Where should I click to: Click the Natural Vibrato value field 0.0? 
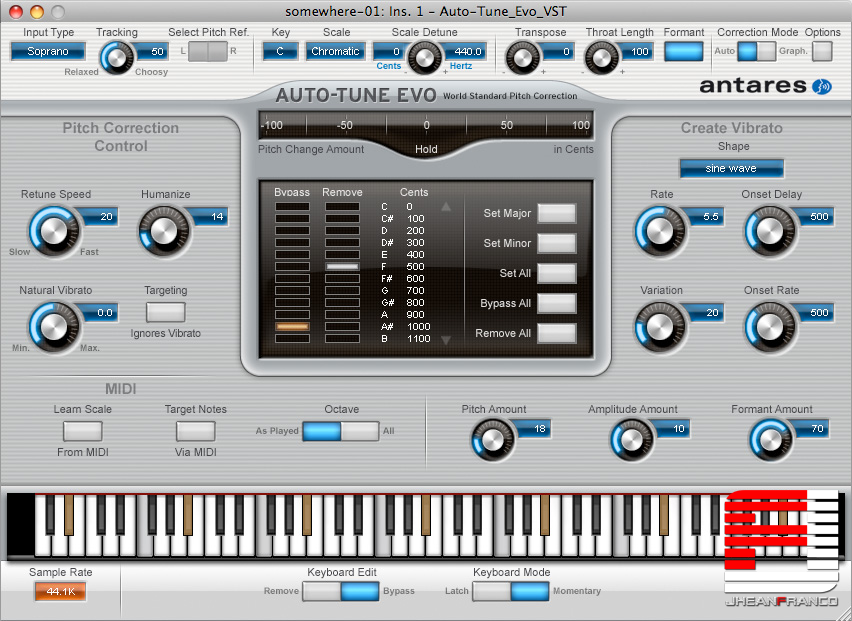(x=101, y=313)
